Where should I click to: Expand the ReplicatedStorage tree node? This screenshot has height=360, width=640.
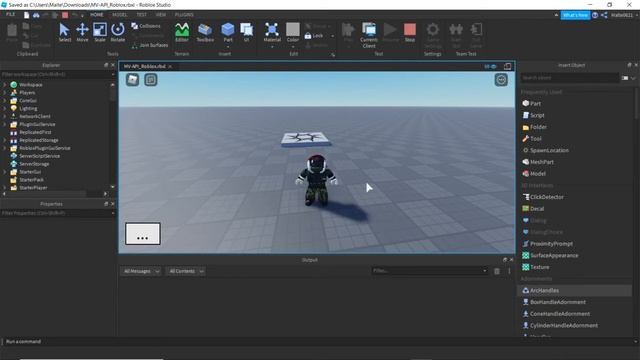pyautogui.click(x=4, y=140)
